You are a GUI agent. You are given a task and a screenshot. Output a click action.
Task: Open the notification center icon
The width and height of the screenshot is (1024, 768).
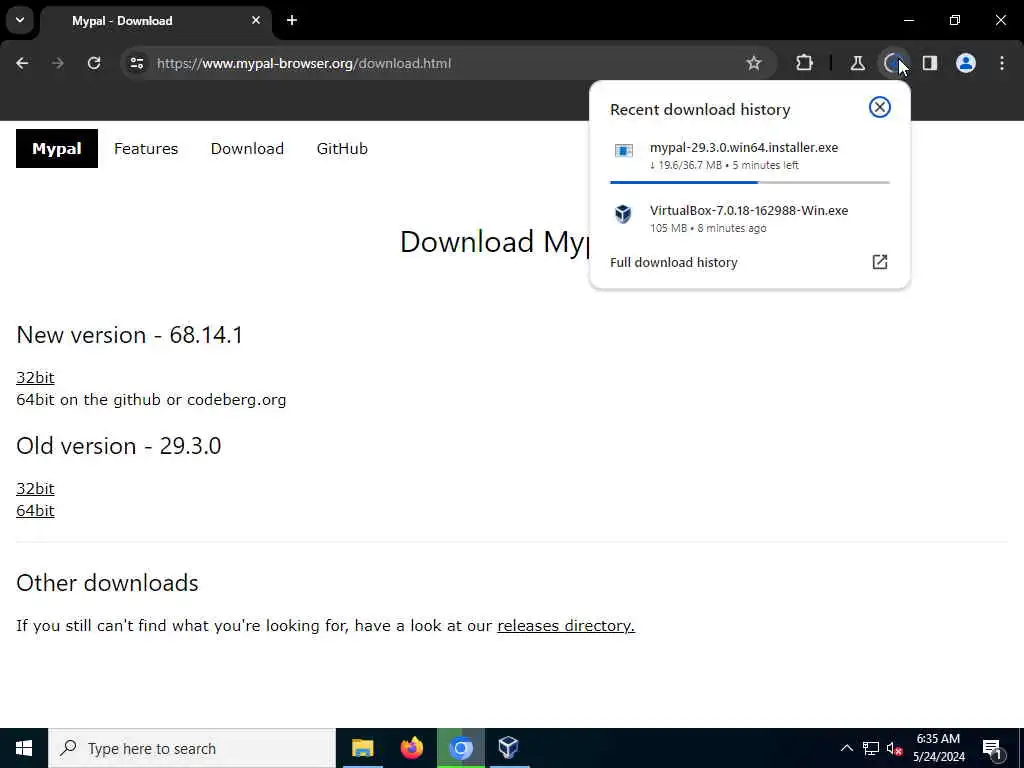click(992, 748)
